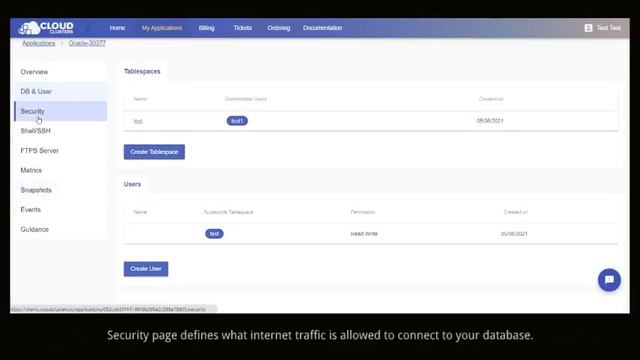Click the Read, Write permission cell
This screenshot has width=640, height=360.
[x=364, y=234]
